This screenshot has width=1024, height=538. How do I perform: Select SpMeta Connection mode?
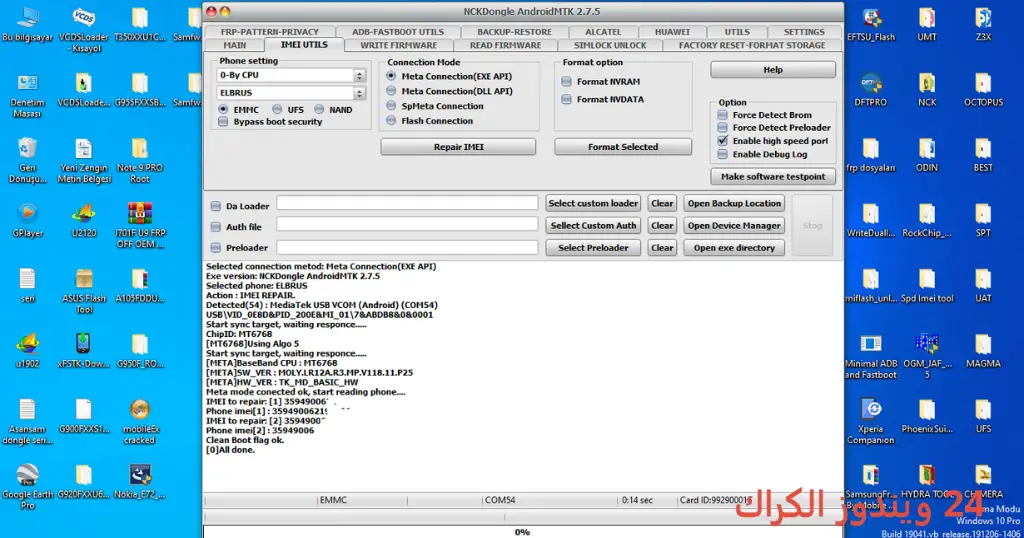391,106
